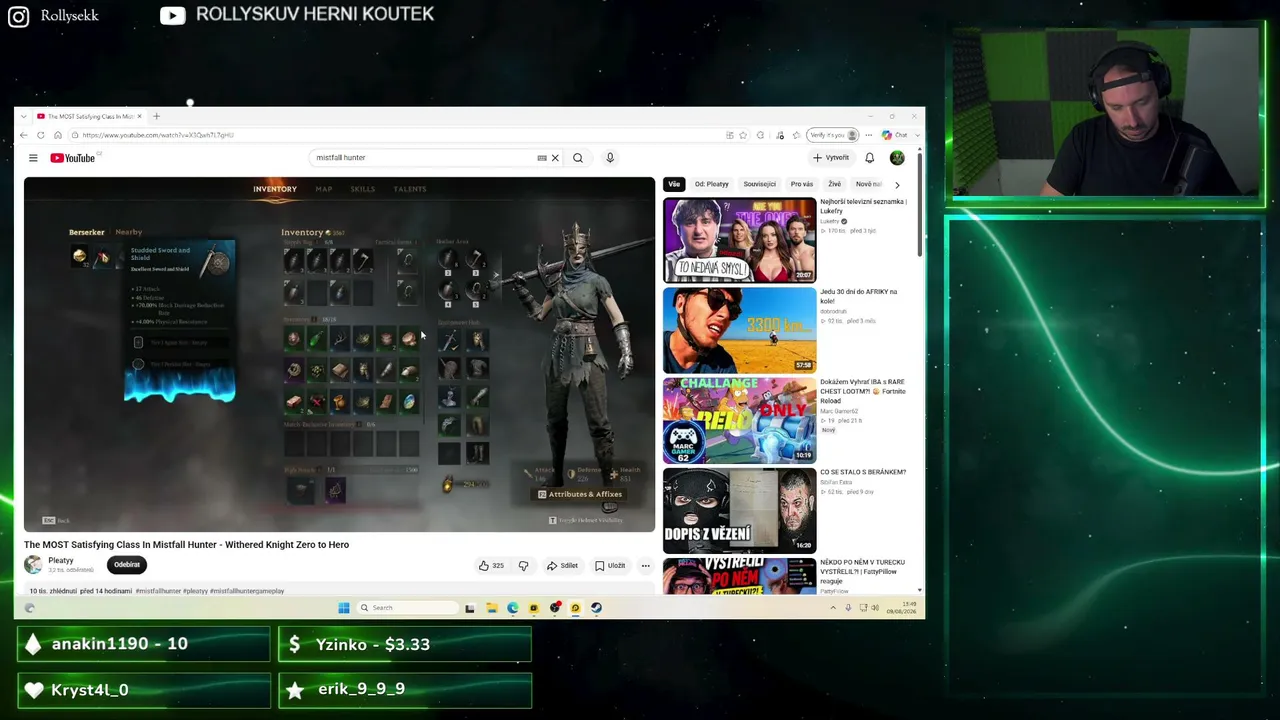Go back in the browser
Viewport: 1280px width, 720px height.
coord(25,135)
